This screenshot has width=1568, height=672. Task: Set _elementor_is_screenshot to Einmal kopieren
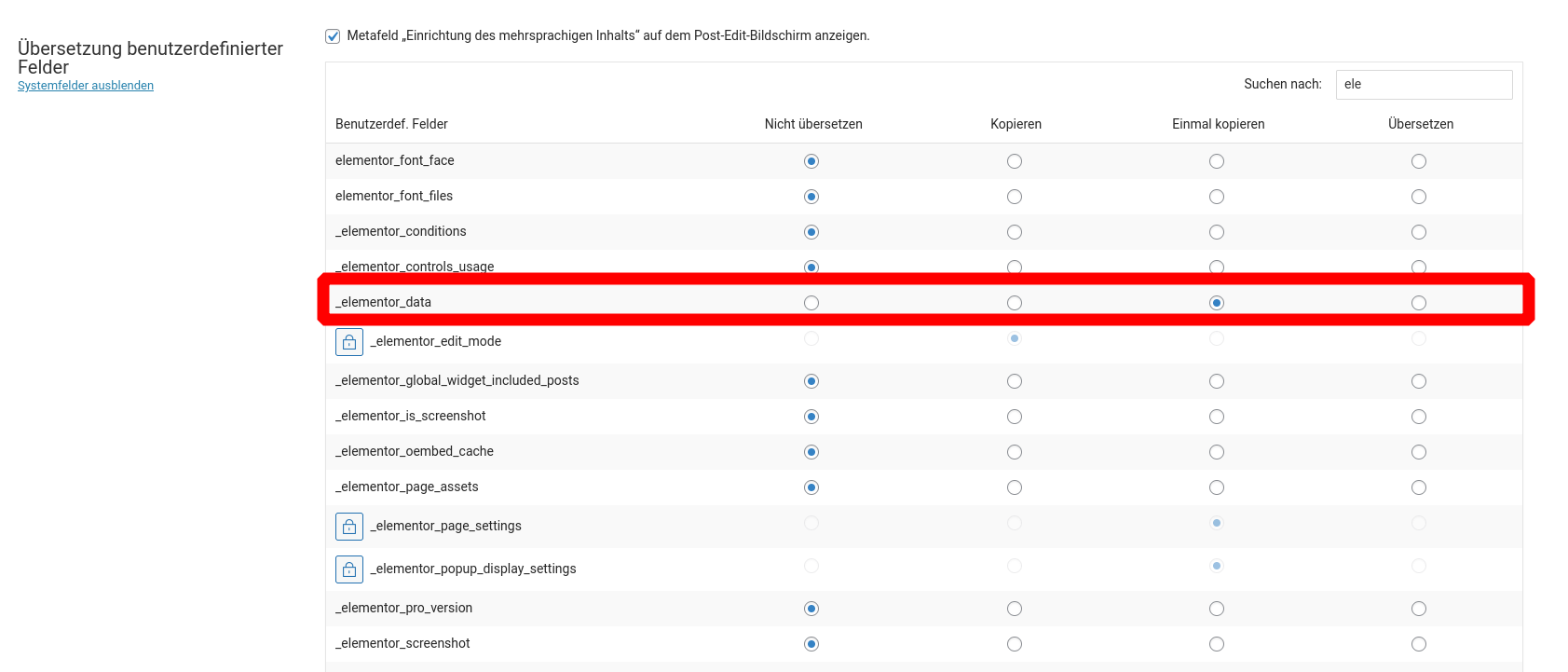[x=1217, y=417]
